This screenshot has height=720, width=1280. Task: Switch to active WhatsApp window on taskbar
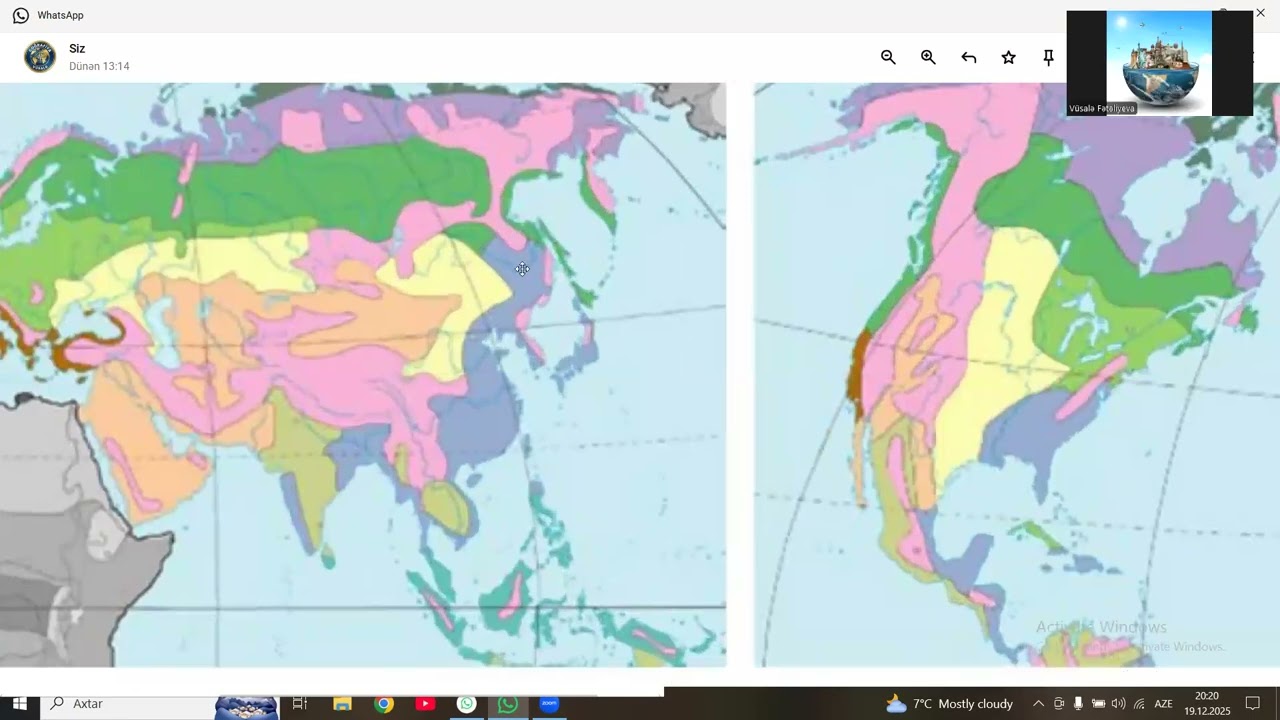tap(508, 704)
